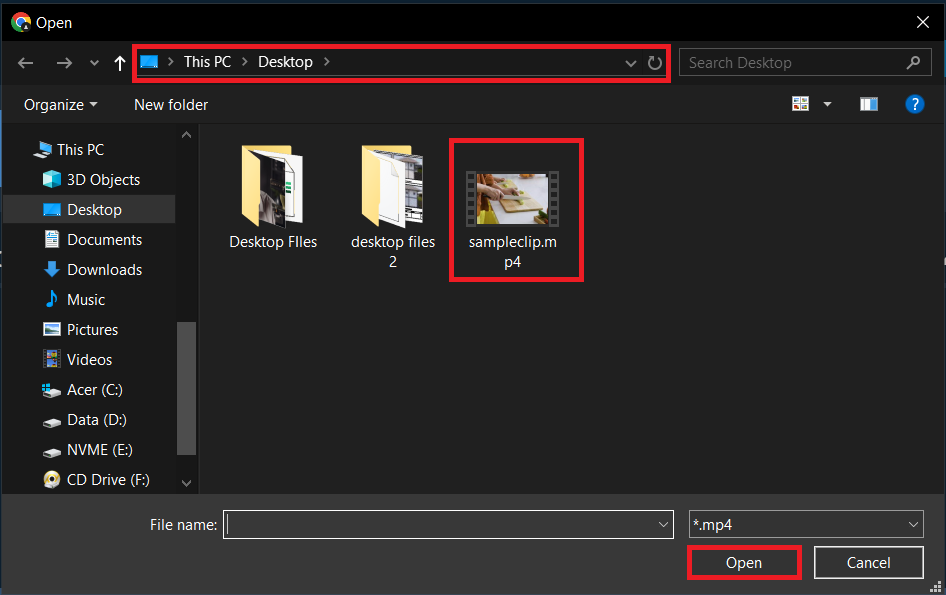946x595 pixels.
Task: Select the Downloads folder in sidebar
Action: click(x=101, y=269)
